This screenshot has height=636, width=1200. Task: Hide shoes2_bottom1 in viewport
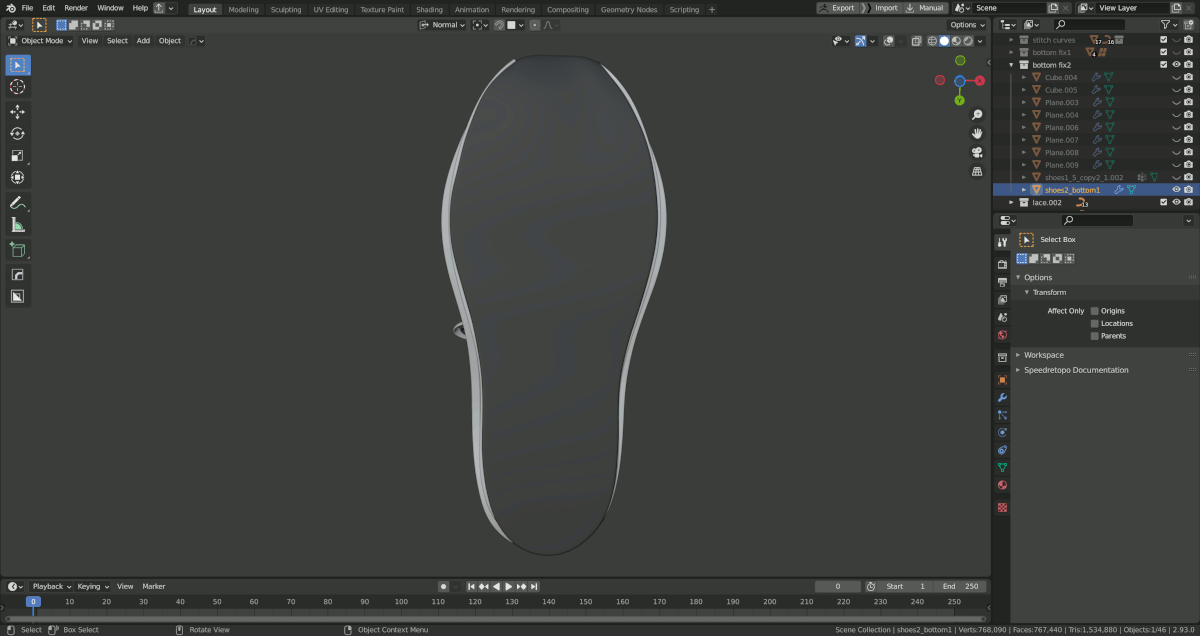click(1176, 190)
